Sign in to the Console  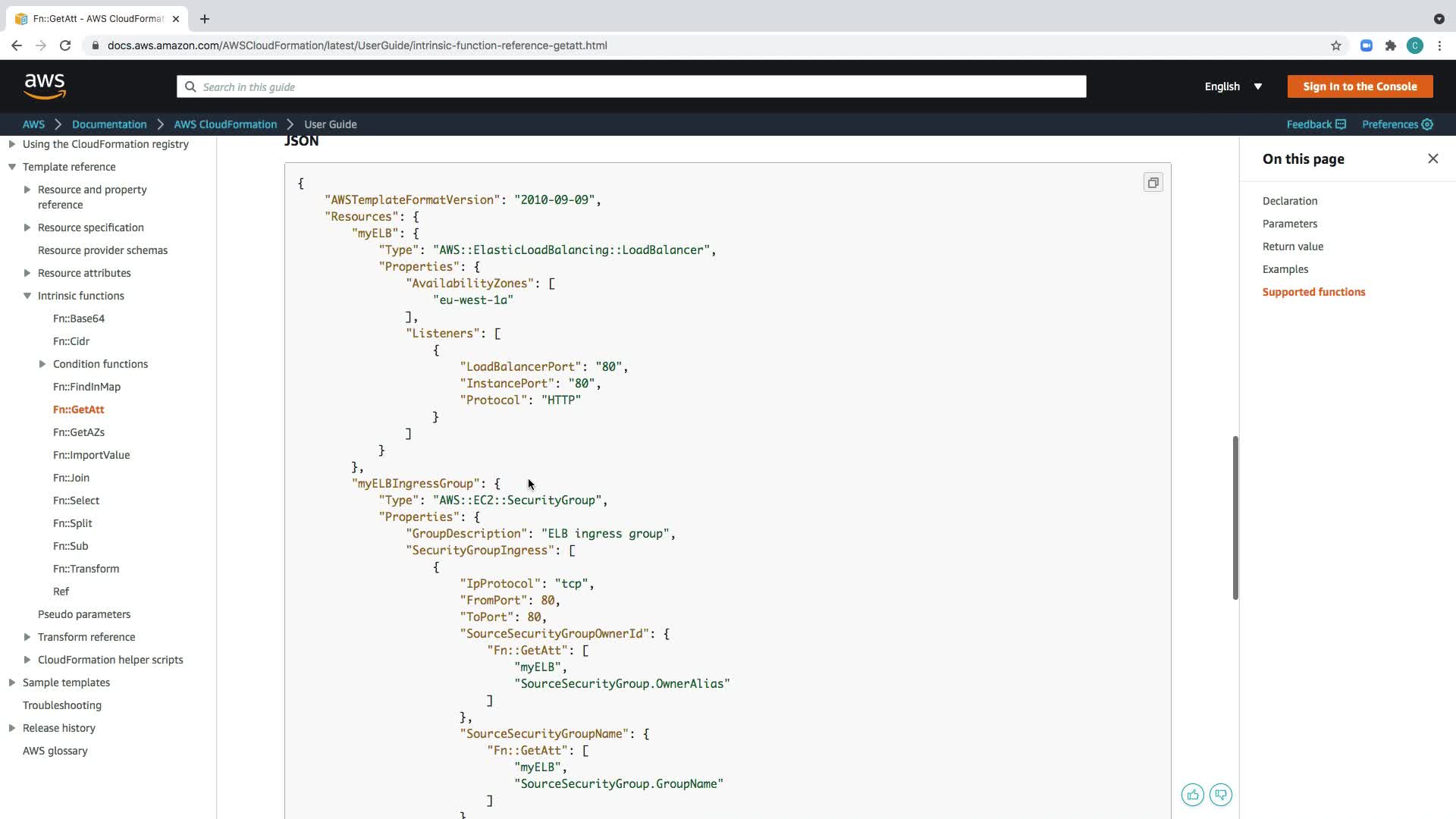(1360, 86)
